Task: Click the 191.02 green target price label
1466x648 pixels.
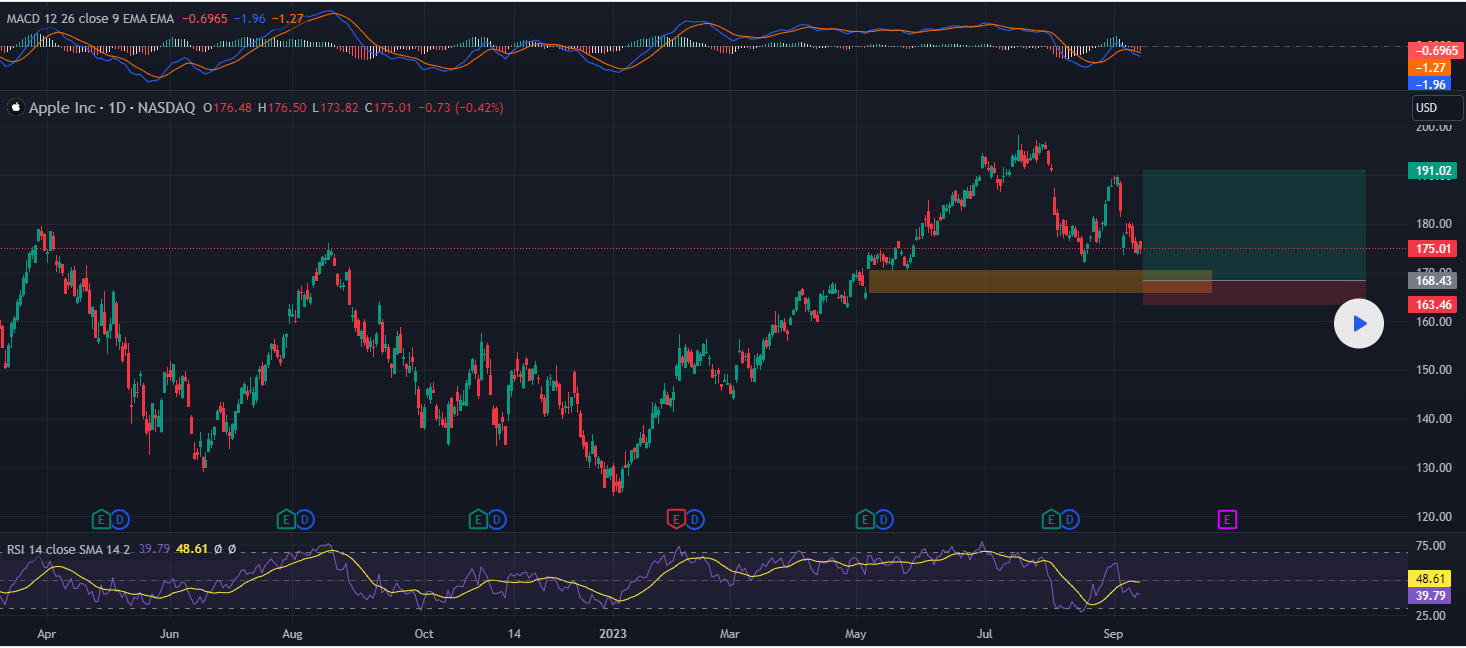Action: pyautogui.click(x=1433, y=171)
